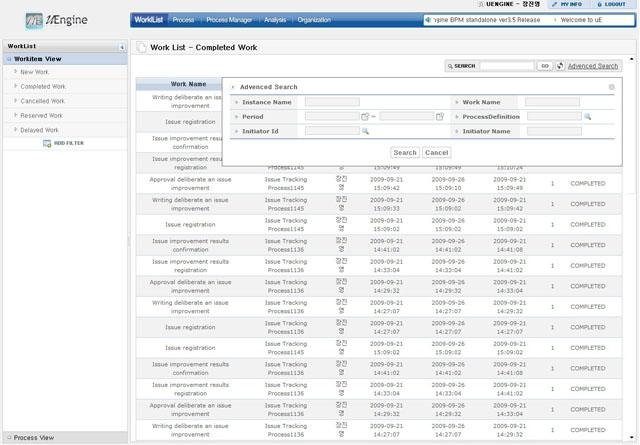The image size is (640, 445).
Task: Click the Work List page document icon
Action: click(141, 47)
